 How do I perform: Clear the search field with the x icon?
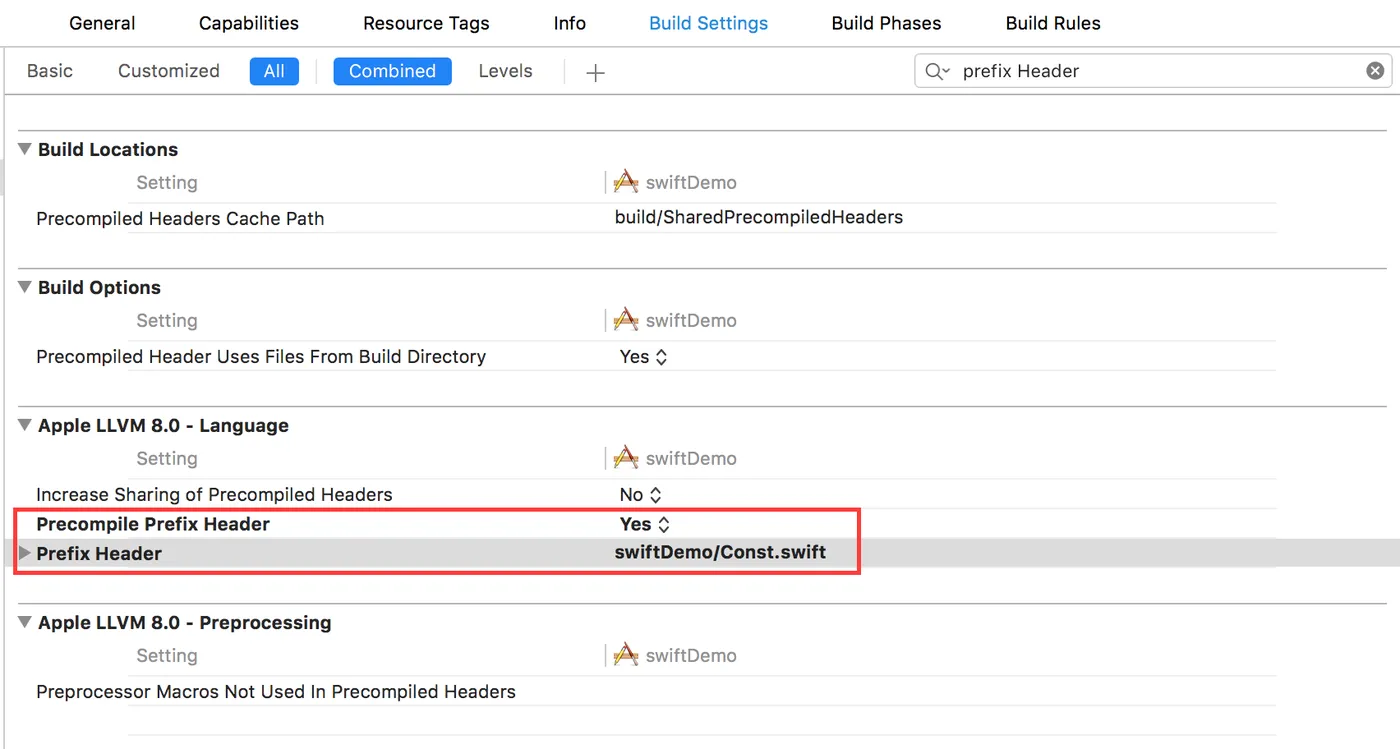pyautogui.click(x=1375, y=71)
